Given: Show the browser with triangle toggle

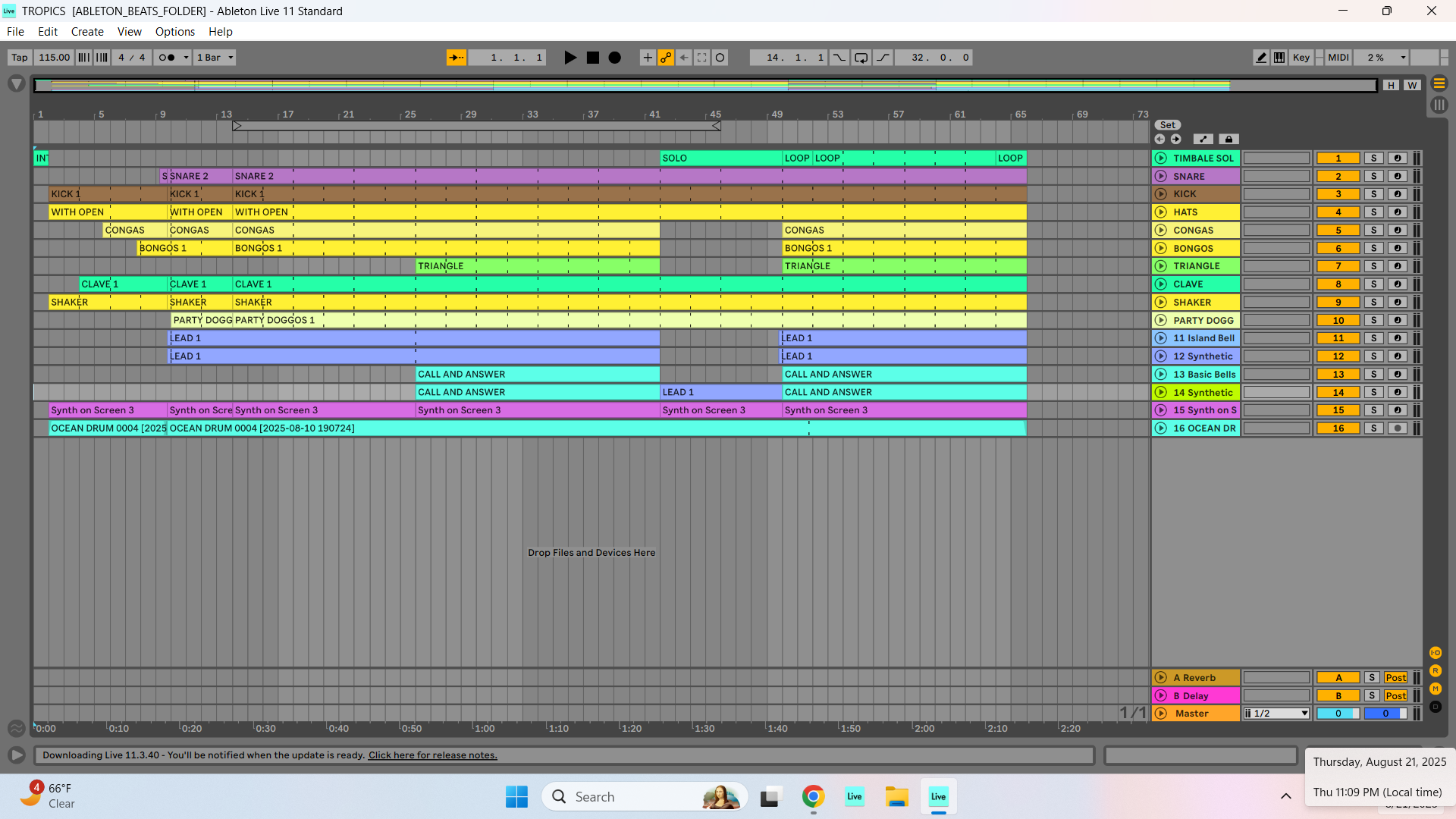Looking at the screenshot, I should pos(16,84).
